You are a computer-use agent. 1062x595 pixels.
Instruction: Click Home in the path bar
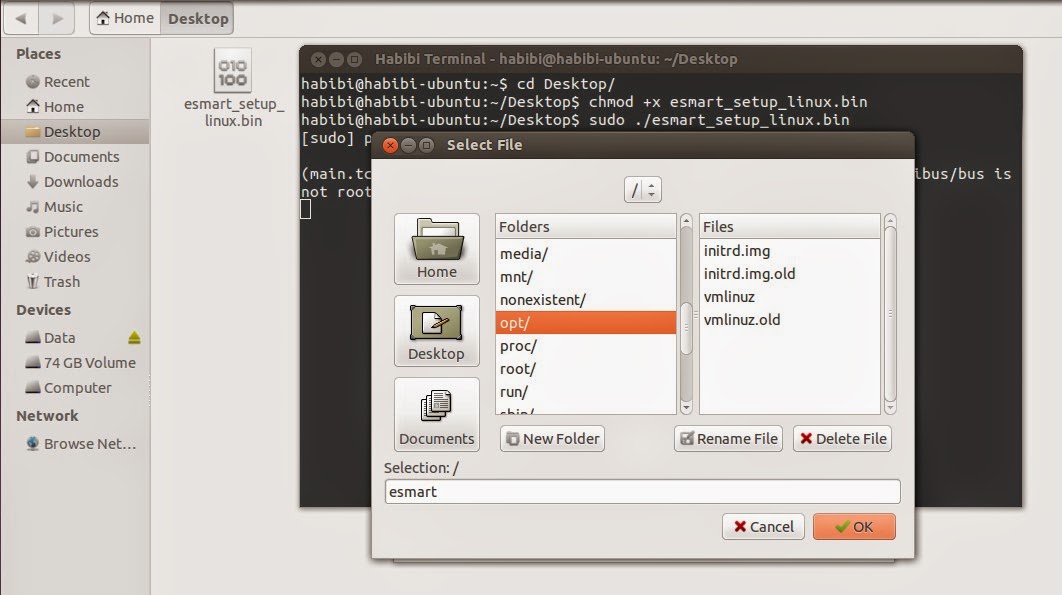tap(125, 18)
